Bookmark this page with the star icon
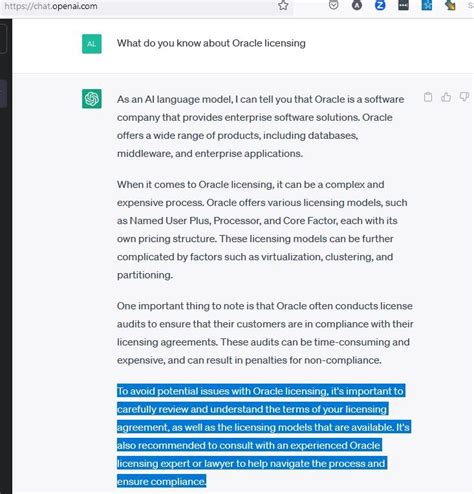474x494 pixels. click(283, 5)
